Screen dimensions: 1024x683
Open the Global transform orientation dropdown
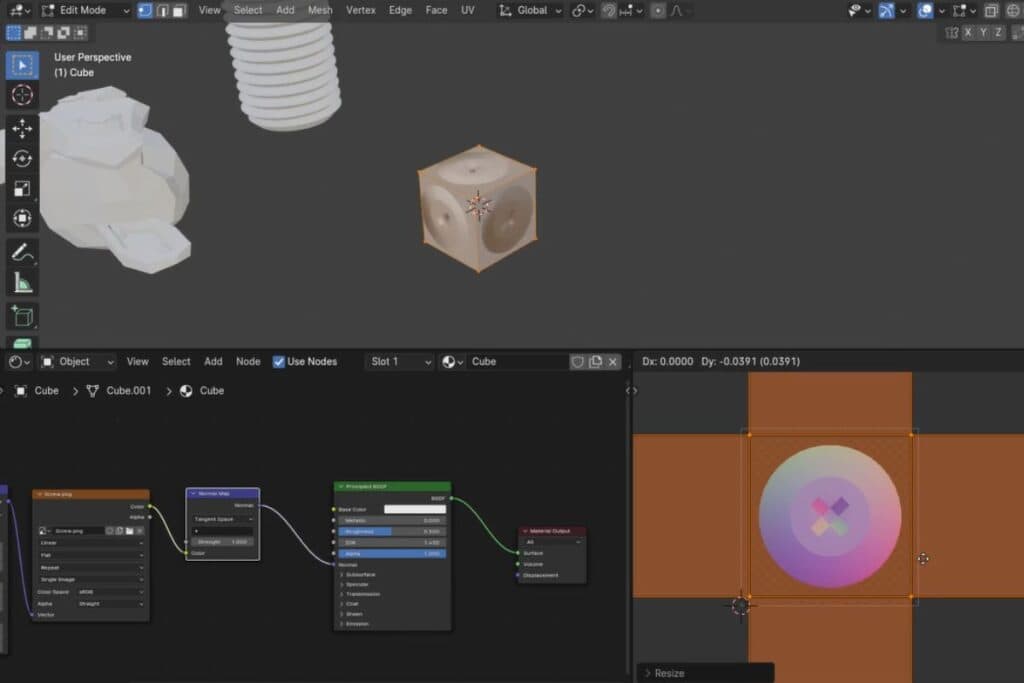[530, 10]
